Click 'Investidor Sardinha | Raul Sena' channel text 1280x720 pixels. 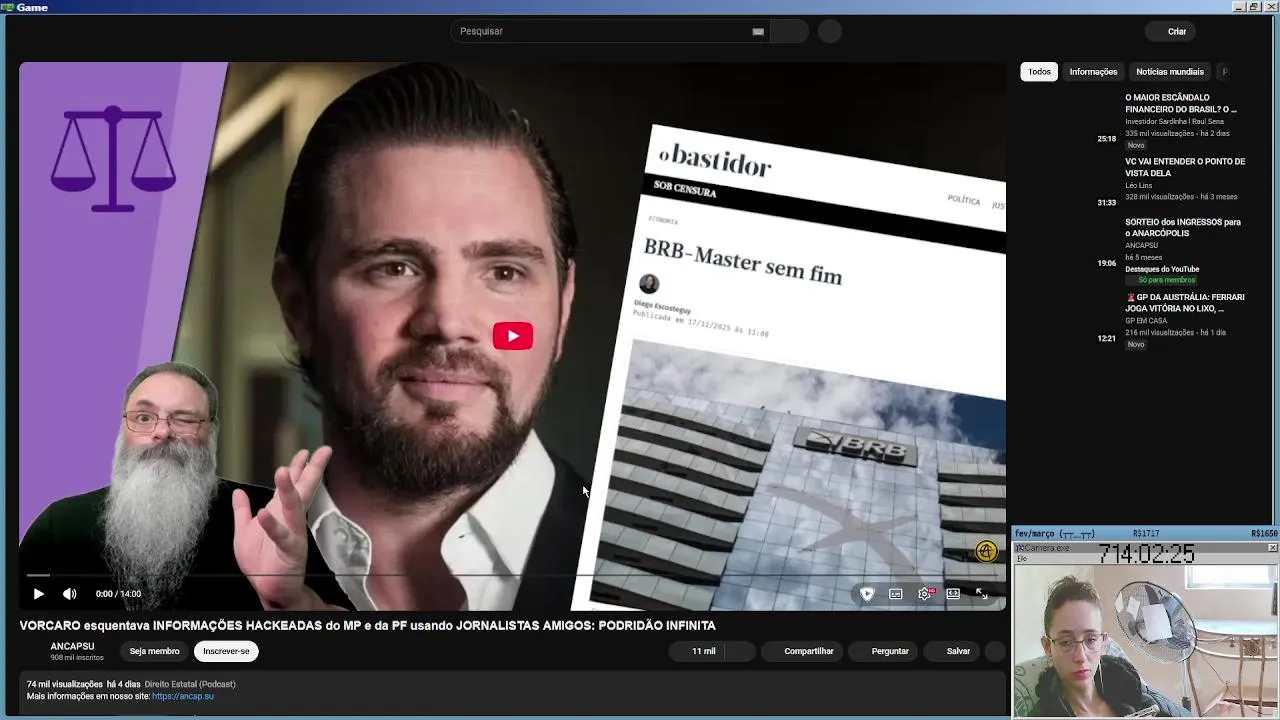(x=1174, y=121)
